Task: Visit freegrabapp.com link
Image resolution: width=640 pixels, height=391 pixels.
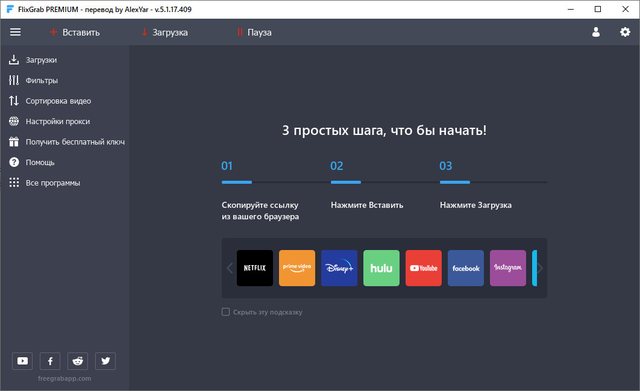Action: click(64, 378)
